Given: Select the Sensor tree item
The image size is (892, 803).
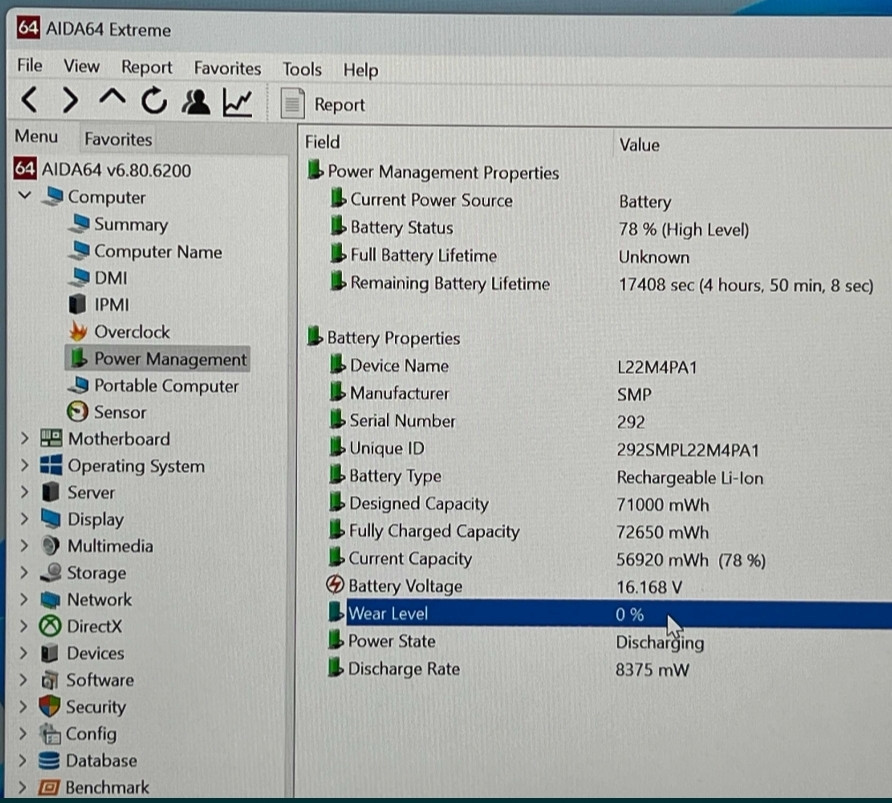Looking at the screenshot, I should click(119, 412).
